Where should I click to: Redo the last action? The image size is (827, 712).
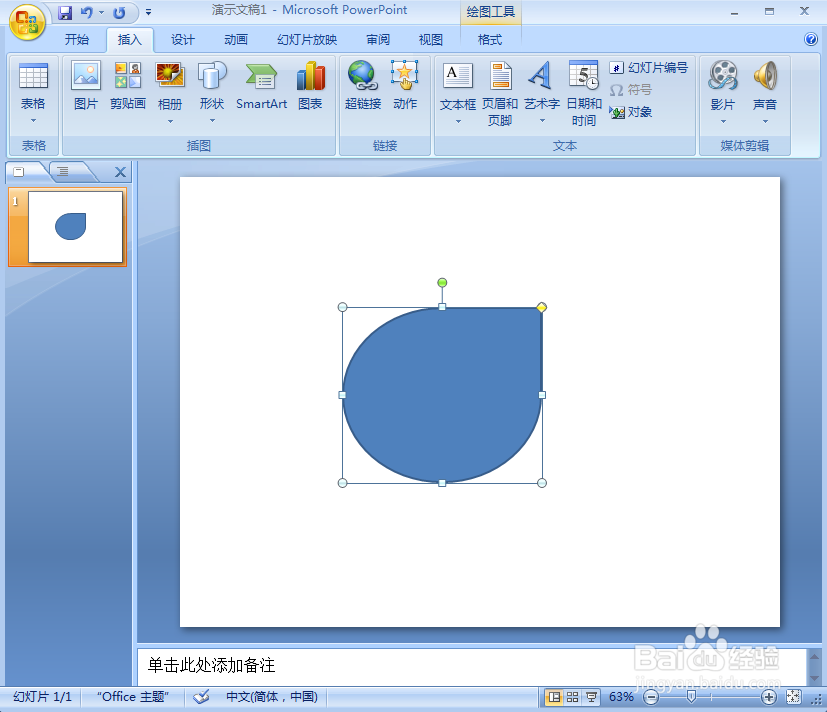[120, 13]
